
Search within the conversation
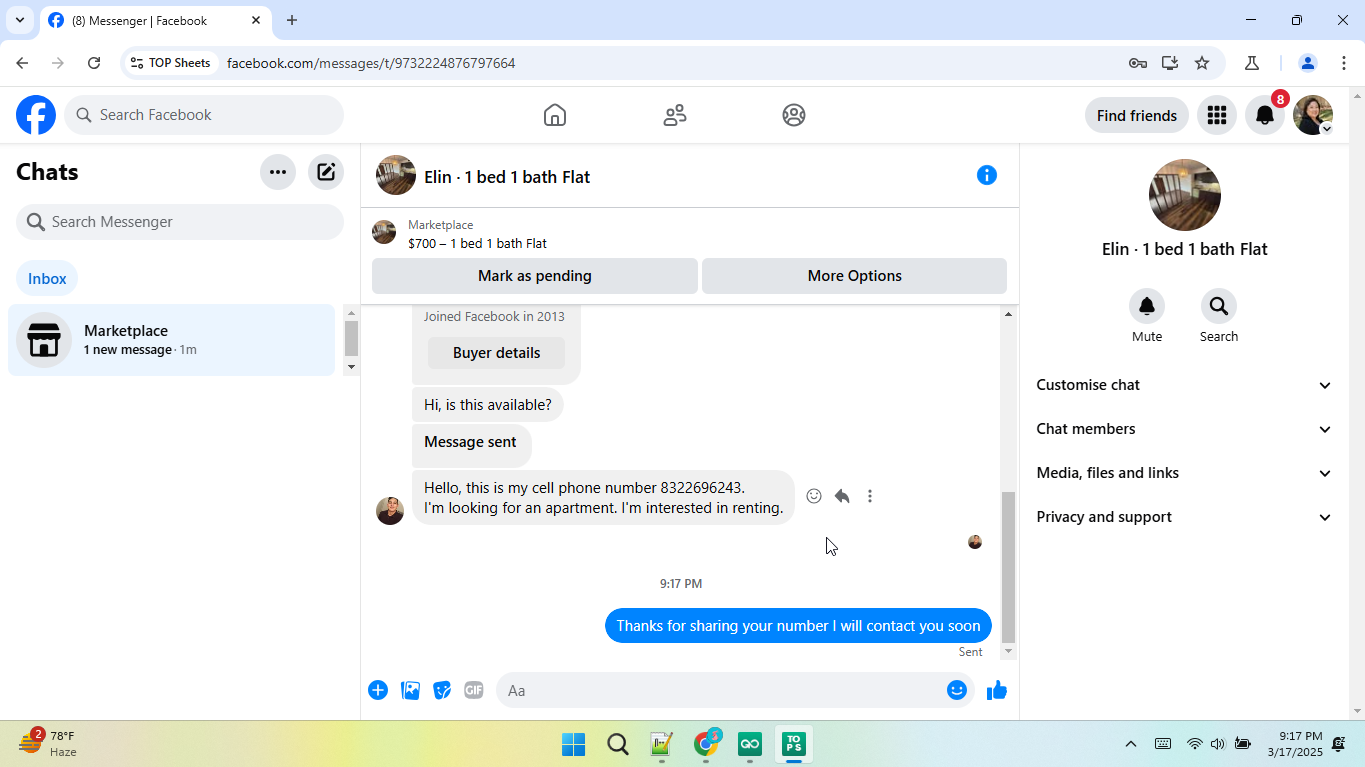point(1219,306)
